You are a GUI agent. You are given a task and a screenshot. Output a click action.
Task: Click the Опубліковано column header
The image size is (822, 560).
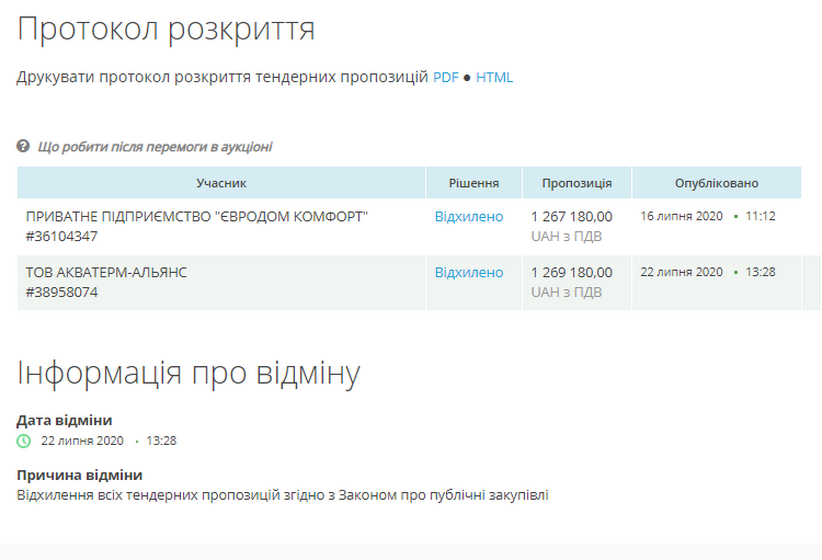point(716,183)
